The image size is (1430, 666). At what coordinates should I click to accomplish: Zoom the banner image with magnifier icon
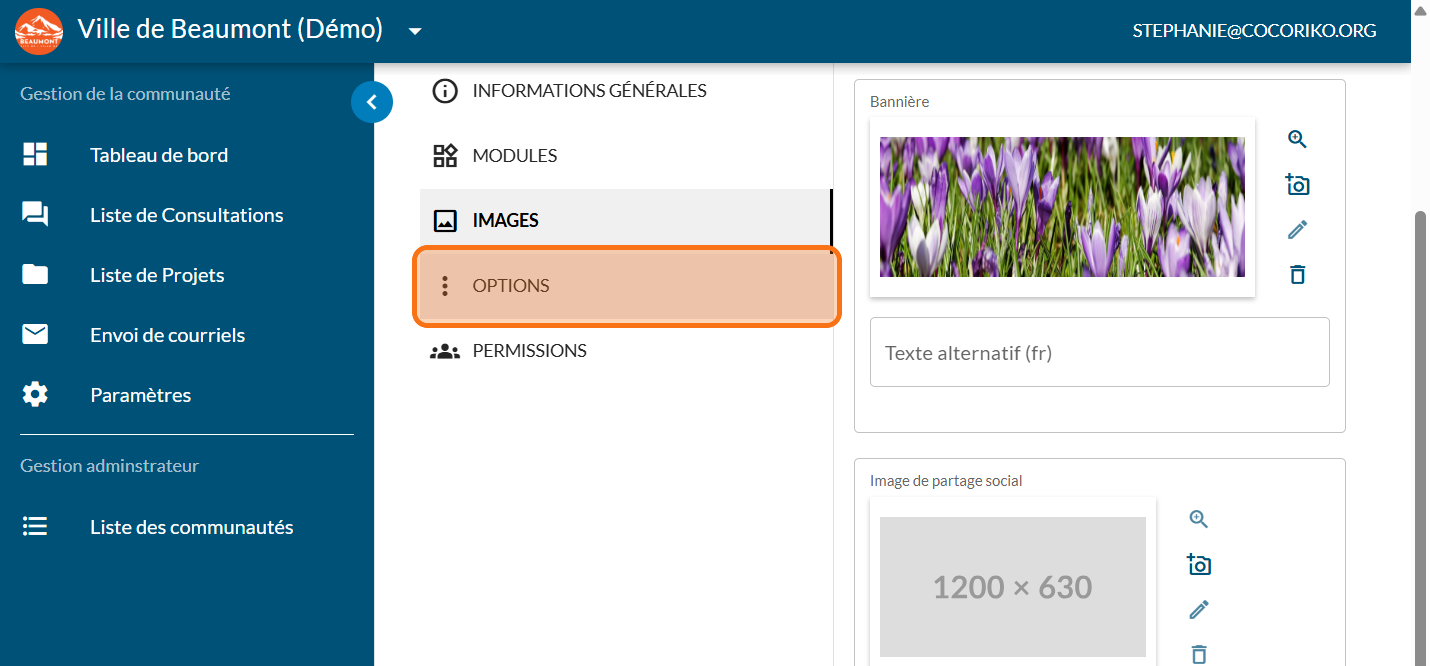(1297, 139)
